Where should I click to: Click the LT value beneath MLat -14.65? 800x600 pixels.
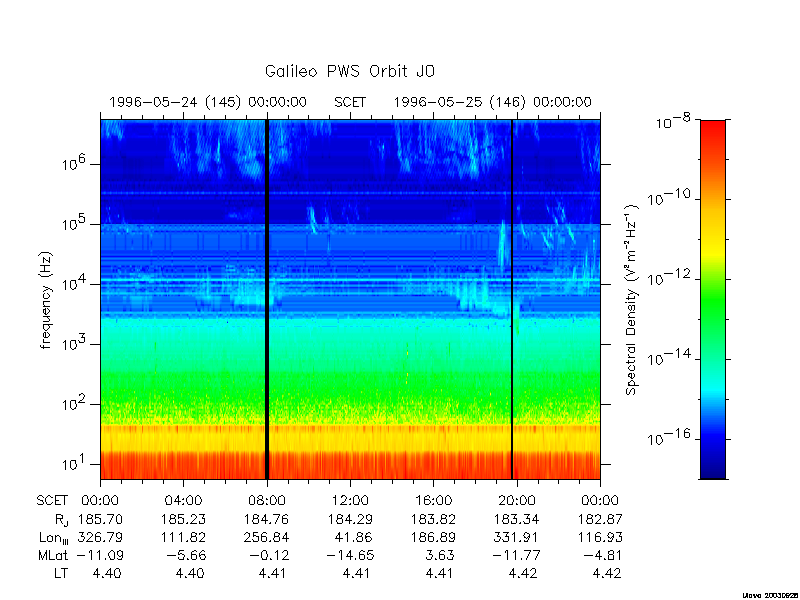pyautogui.click(x=356, y=573)
